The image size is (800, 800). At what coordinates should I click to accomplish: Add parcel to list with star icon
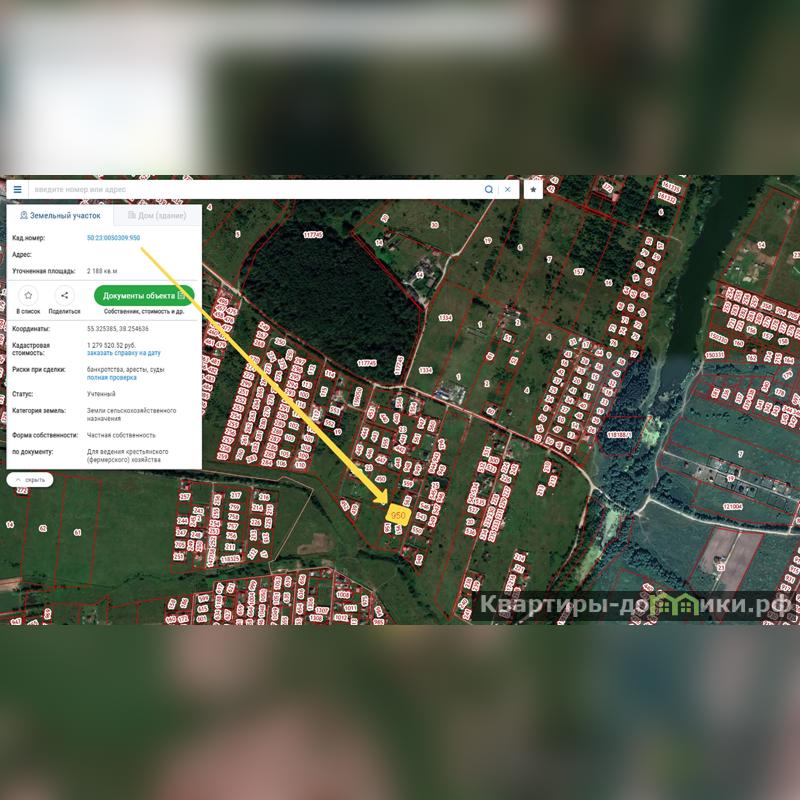point(29,296)
